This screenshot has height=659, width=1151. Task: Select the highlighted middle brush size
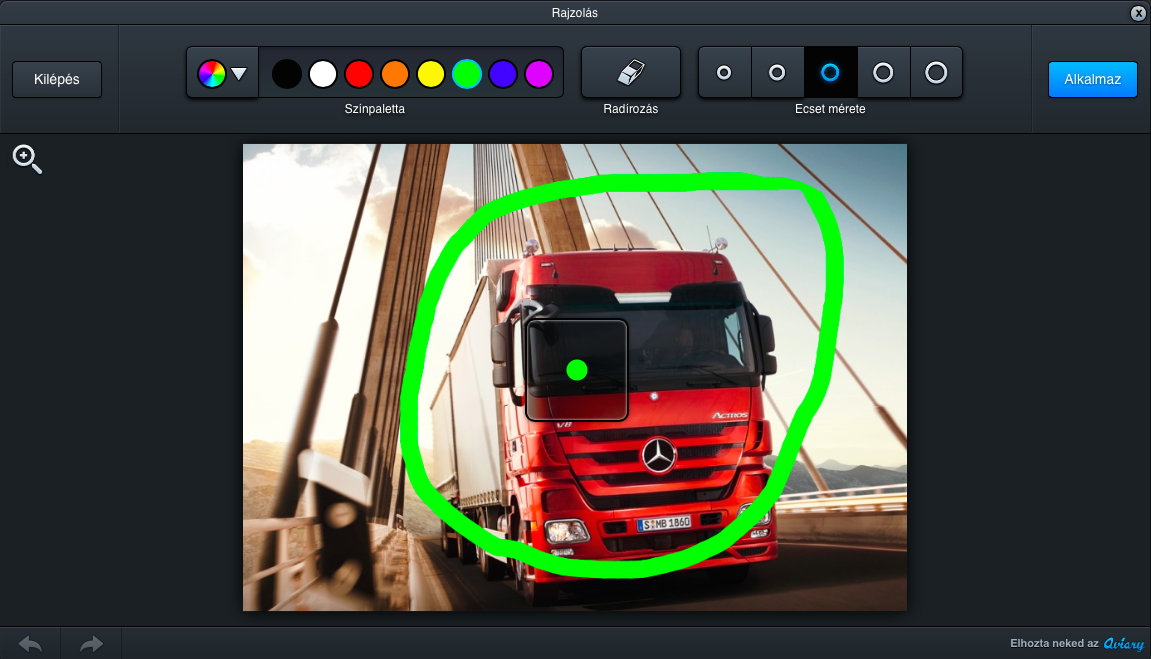(830, 72)
